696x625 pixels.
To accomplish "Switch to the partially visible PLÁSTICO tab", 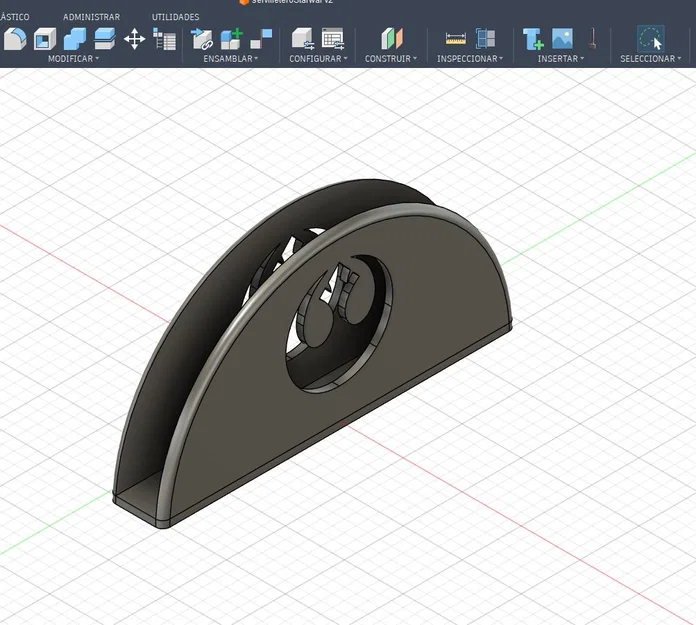I will [x=15, y=17].
